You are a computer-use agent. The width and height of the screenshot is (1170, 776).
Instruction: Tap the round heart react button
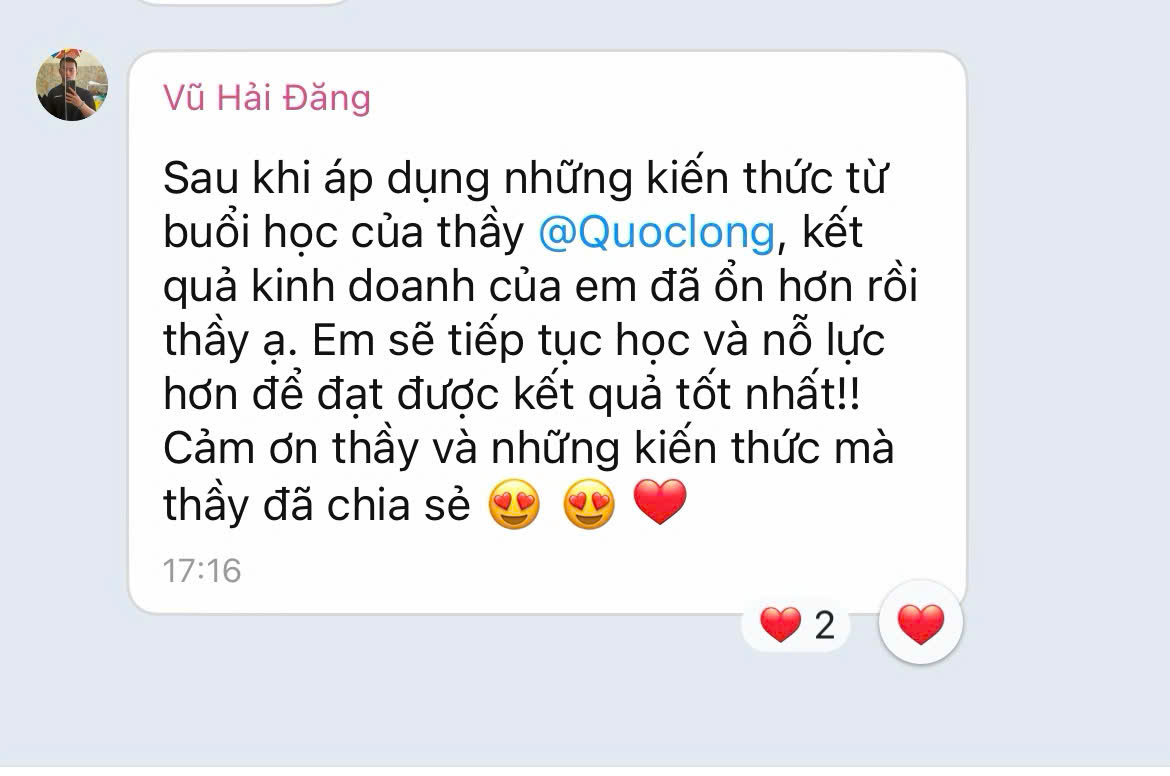[x=921, y=623]
